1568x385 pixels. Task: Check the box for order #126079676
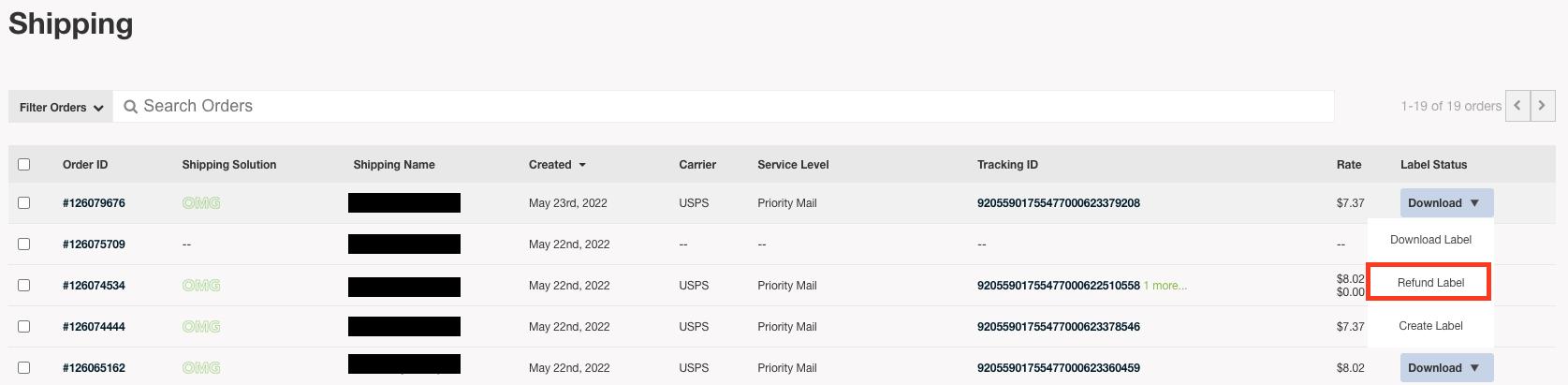[x=24, y=203]
